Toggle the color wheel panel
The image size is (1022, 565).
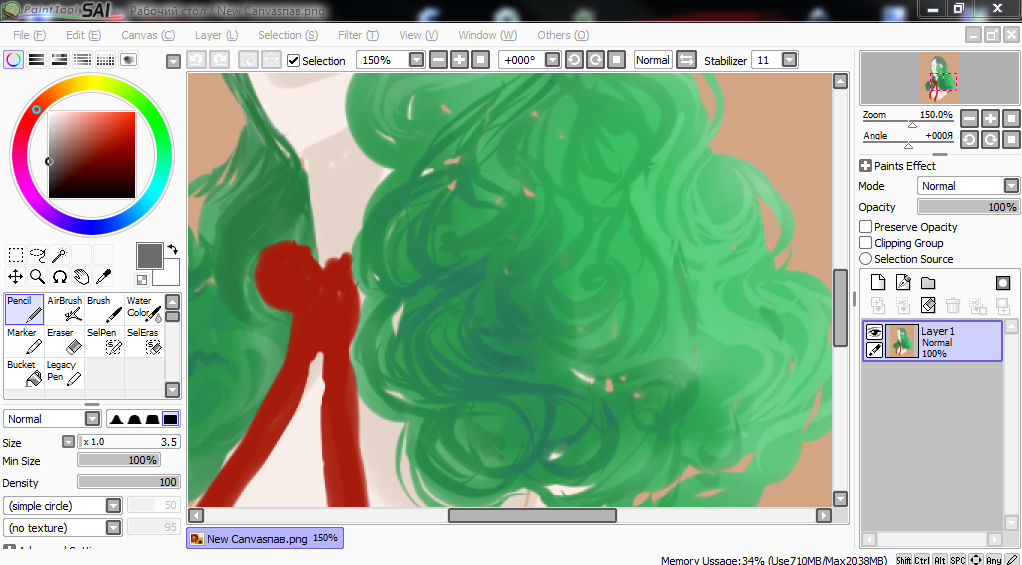[13, 60]
